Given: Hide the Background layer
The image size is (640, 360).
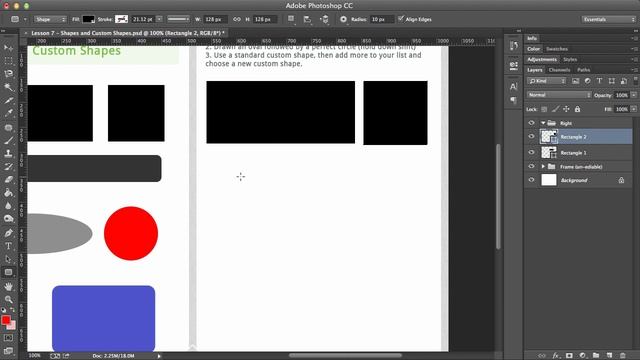Looking at the screenshot, I should 531,180.
